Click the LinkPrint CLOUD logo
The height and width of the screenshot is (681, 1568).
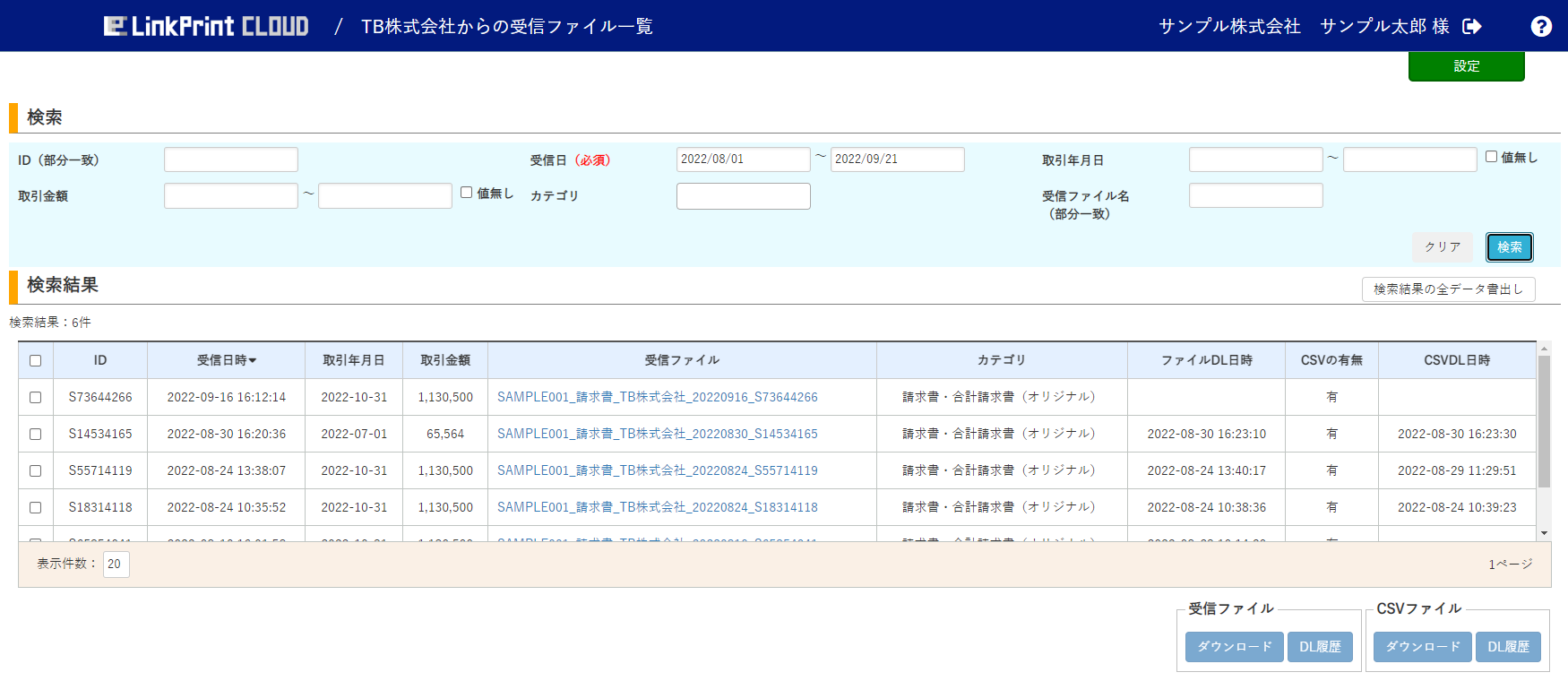point(206,27)
